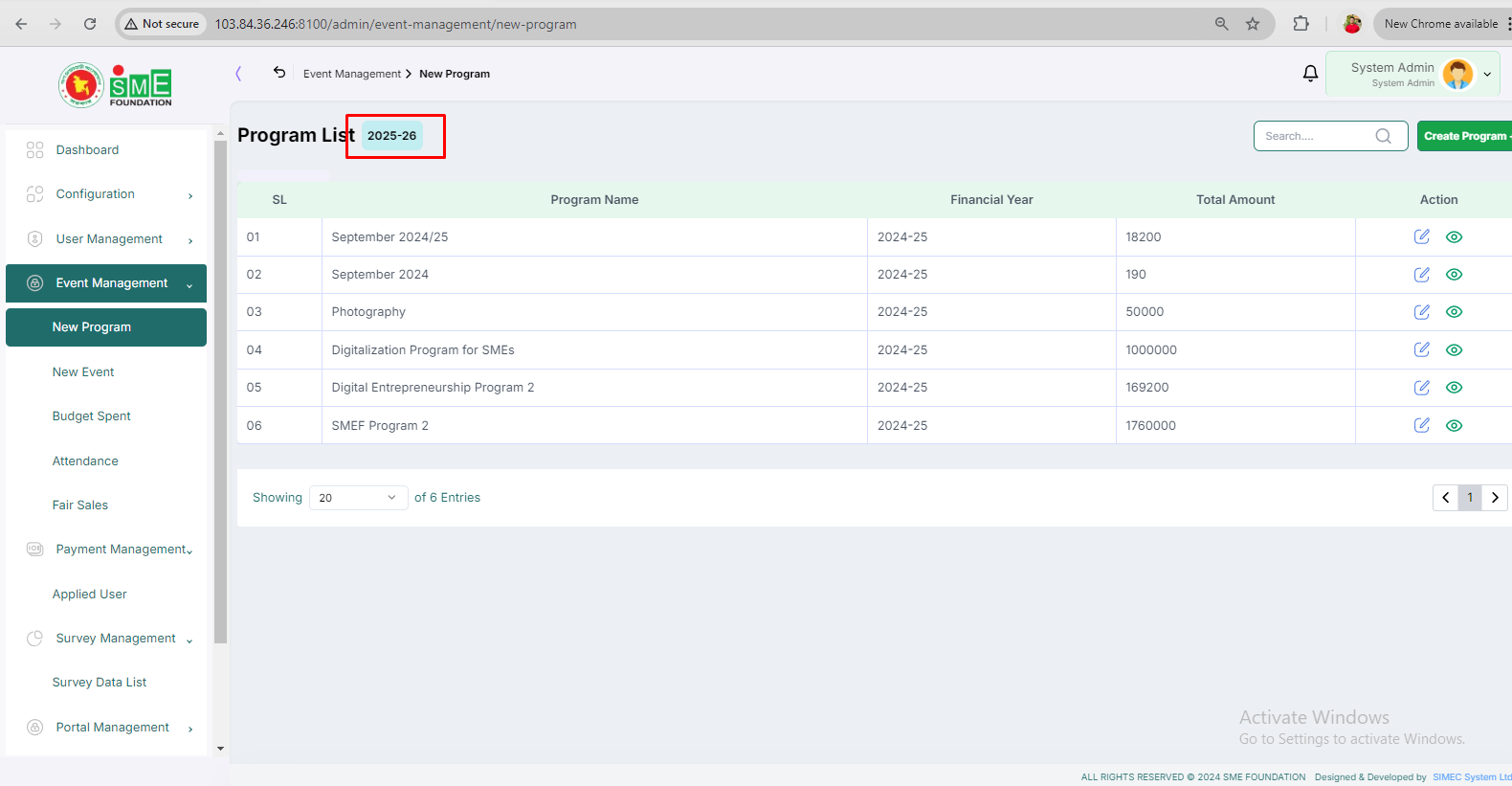Edit the SMEF Program 2 row

pos(1421,425)
